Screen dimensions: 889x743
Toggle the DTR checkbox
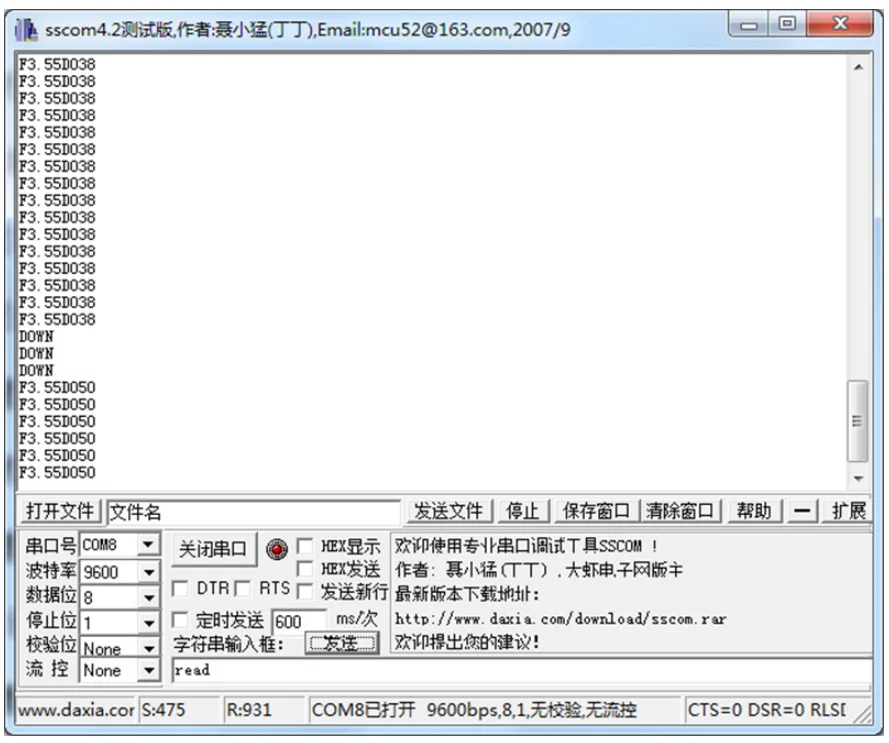point(180,589)
